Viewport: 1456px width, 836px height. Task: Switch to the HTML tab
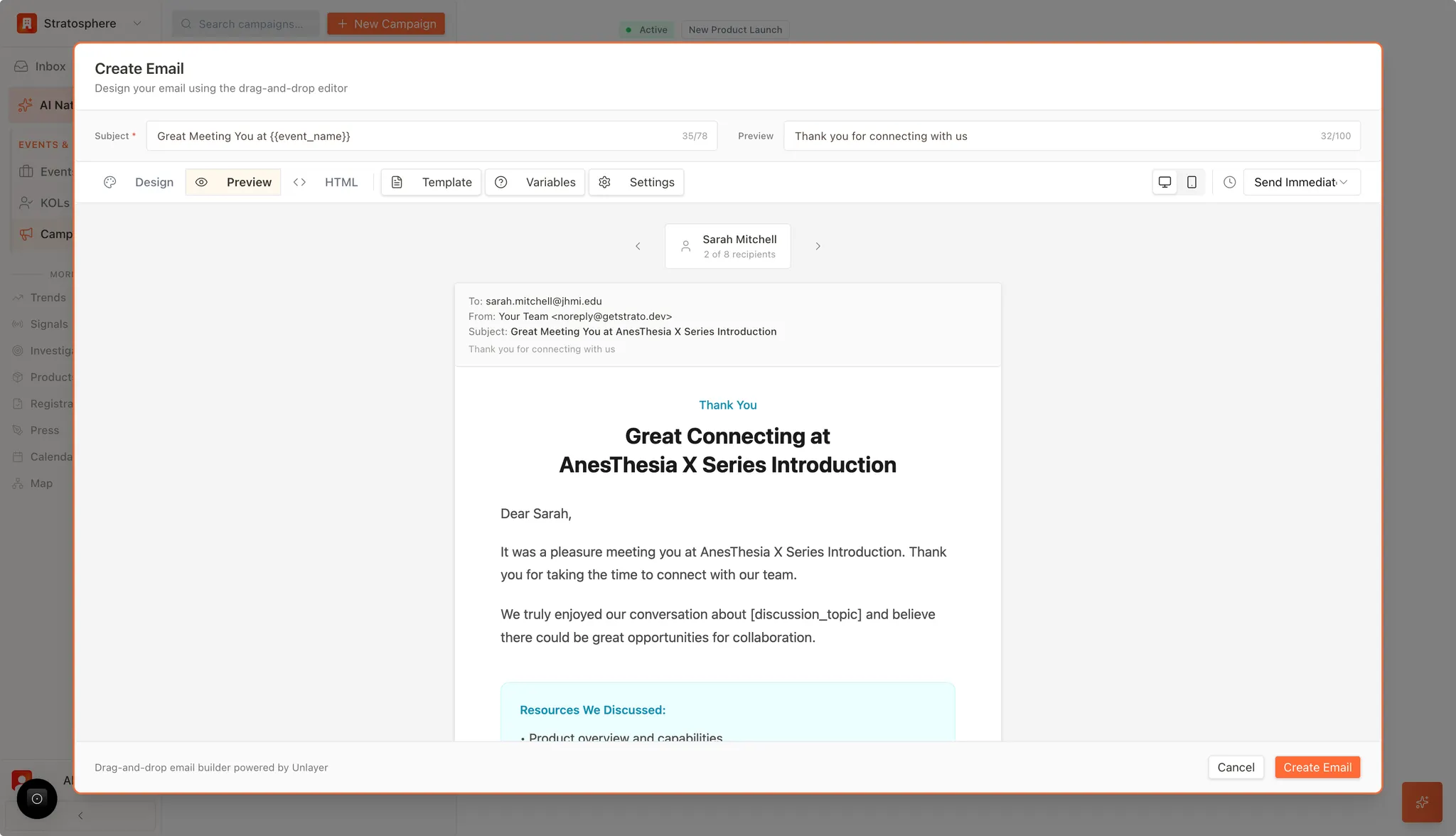pyautogui.click(x=341, y=182)
